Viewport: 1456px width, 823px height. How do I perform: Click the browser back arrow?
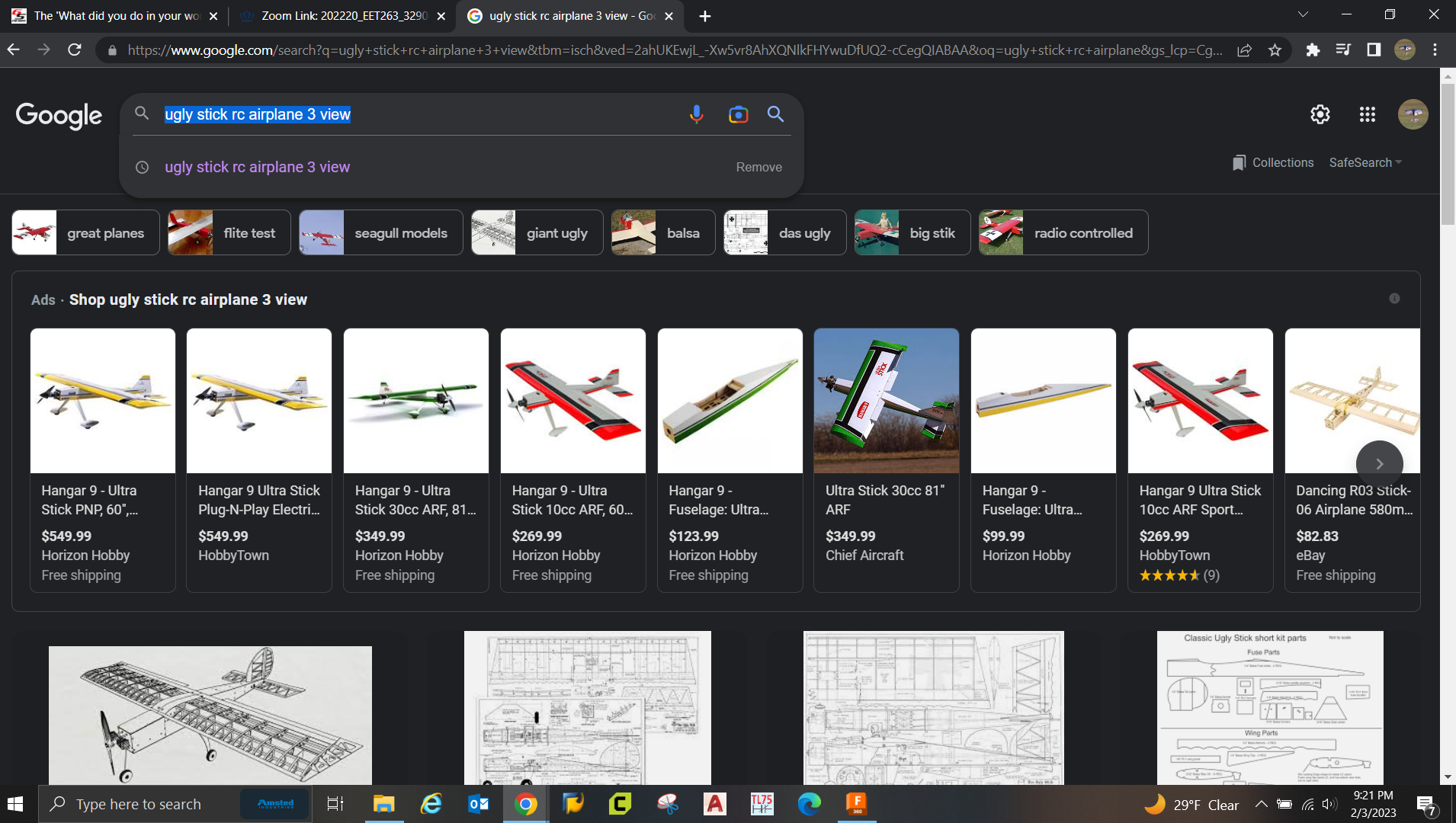14,50
